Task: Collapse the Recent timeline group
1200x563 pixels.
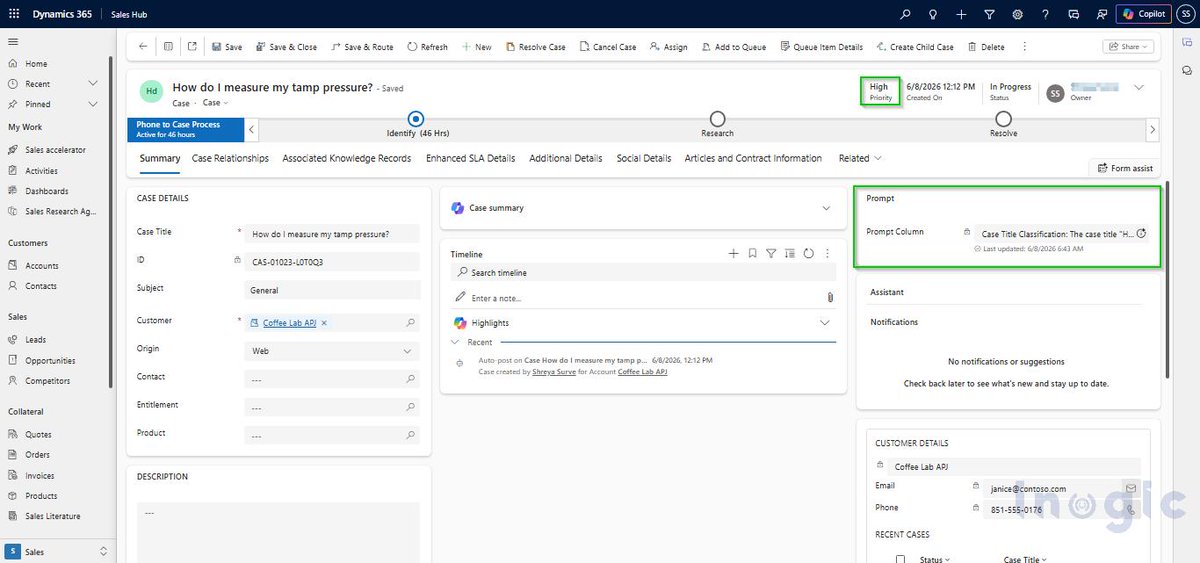Action: coord(456,342)
